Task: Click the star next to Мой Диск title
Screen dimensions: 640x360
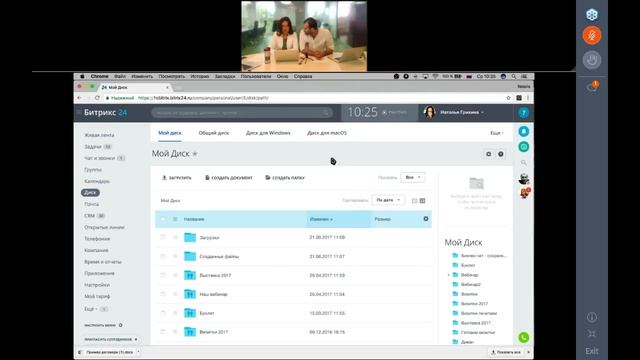Action: pos(195,154)
